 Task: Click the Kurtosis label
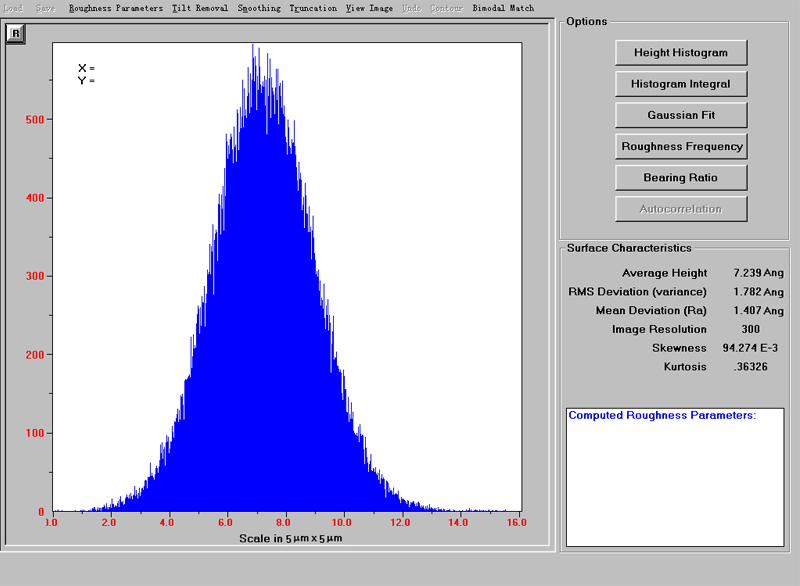click(x=685, y=367)
